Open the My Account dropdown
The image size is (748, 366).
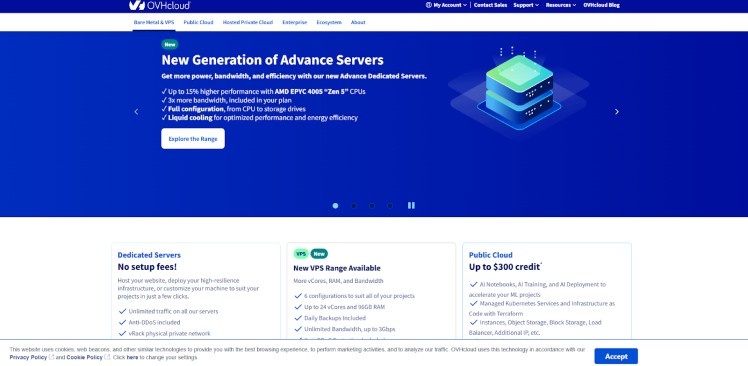(x=447, y=5)
